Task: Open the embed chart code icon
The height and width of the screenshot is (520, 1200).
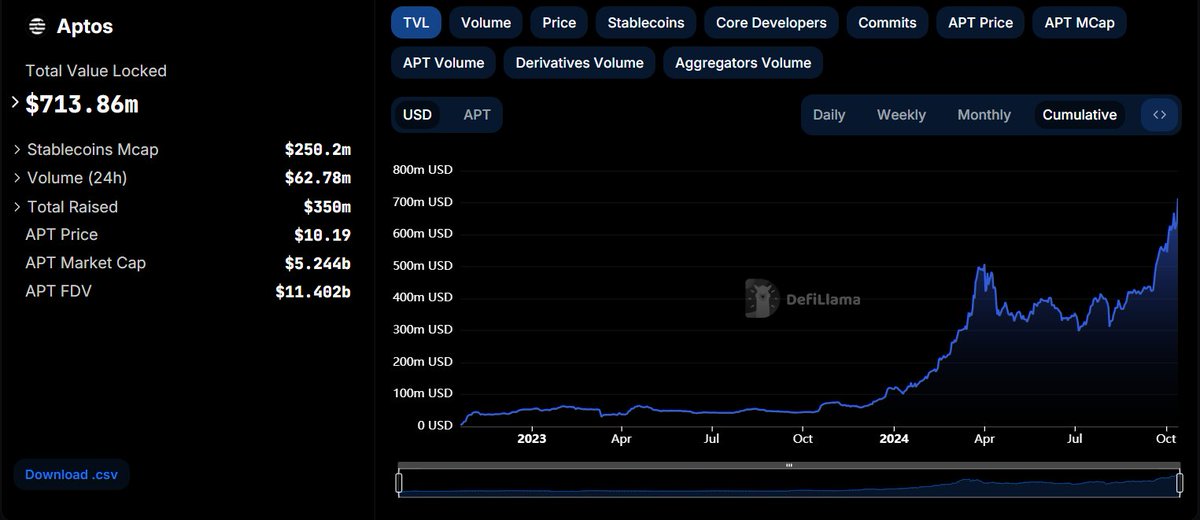Action: coord(1159,115)
